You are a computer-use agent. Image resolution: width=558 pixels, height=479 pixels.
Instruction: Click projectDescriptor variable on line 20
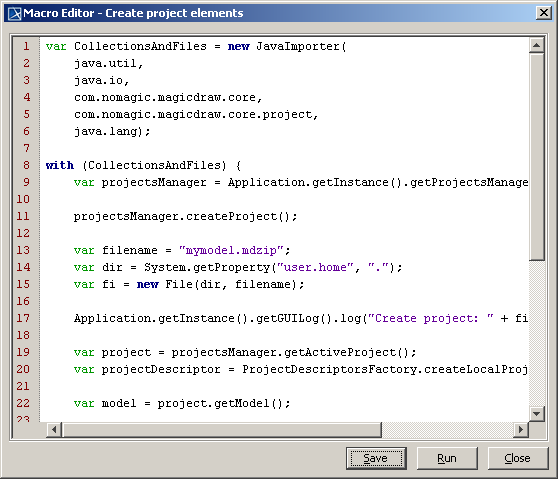(161, 369)
